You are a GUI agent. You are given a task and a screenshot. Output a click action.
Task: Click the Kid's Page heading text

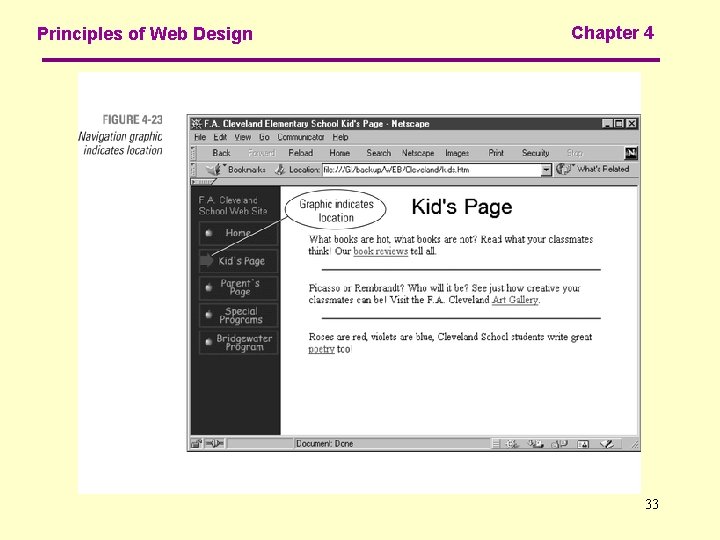[x=462, y=207]
